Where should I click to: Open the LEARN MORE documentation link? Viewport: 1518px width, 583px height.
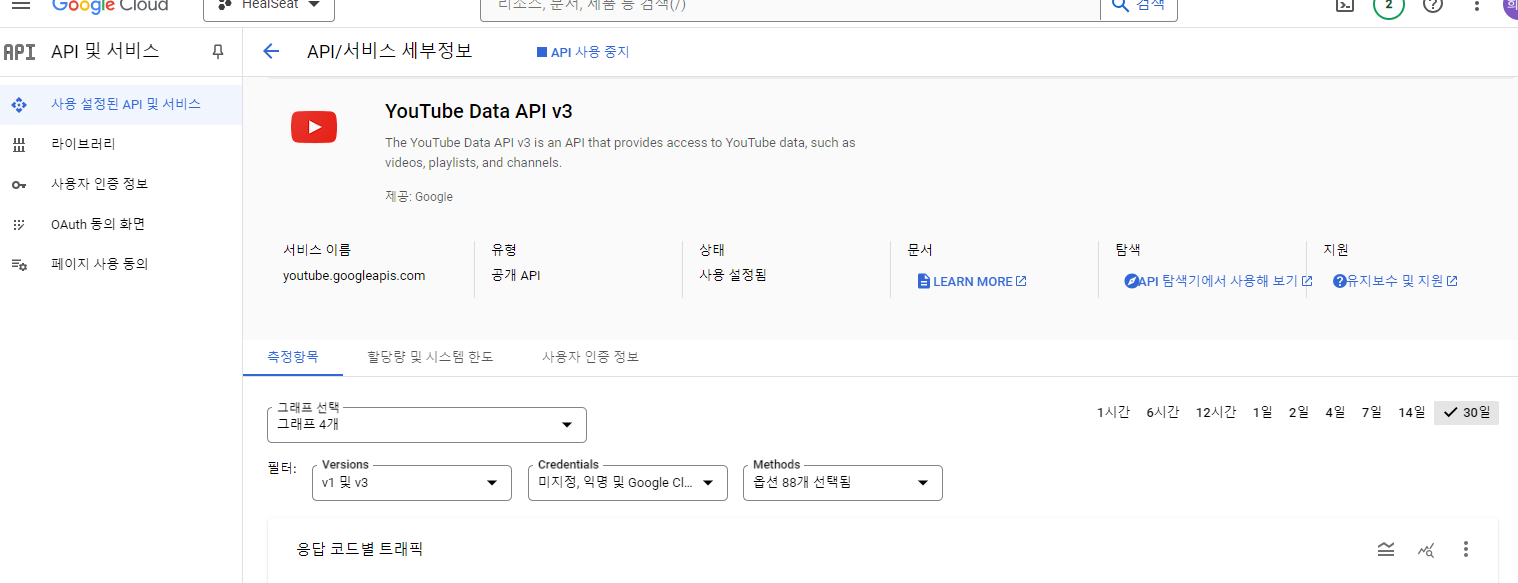point(972,281)
